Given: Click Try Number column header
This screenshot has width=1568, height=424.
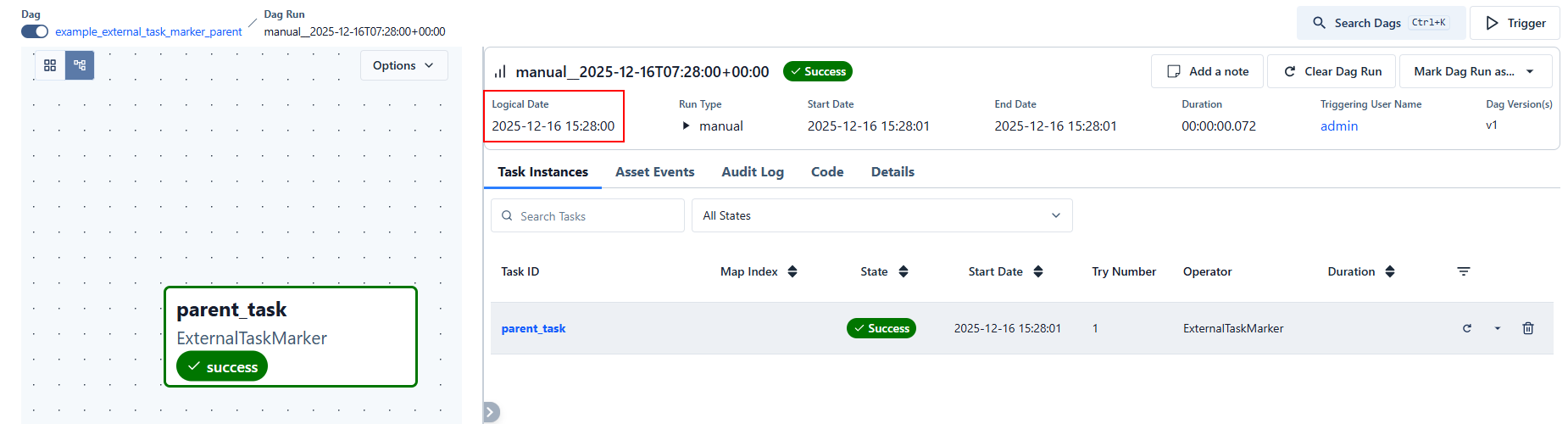Looking at the screenshot, I should [1124, 271].
